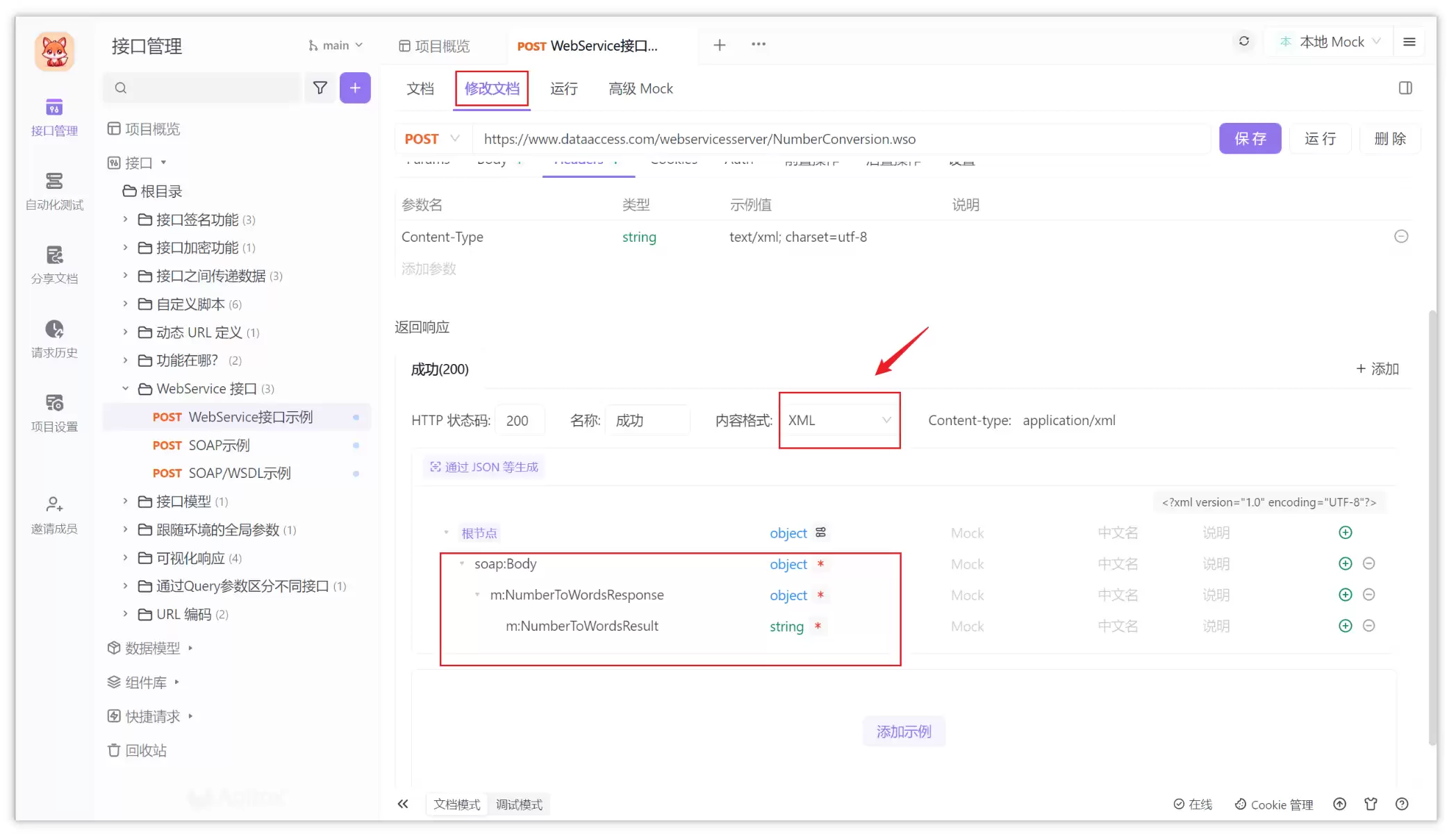Viewport: 1456px width, 835px height.
Task: Open the tab more-options ellipsis
Action: [x=759, y=44]
